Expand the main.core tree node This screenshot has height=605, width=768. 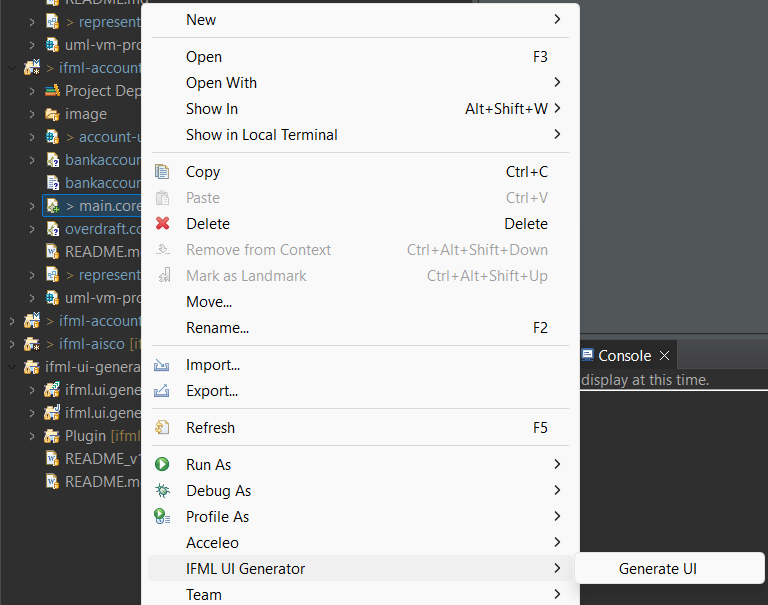tap(32, 206)
